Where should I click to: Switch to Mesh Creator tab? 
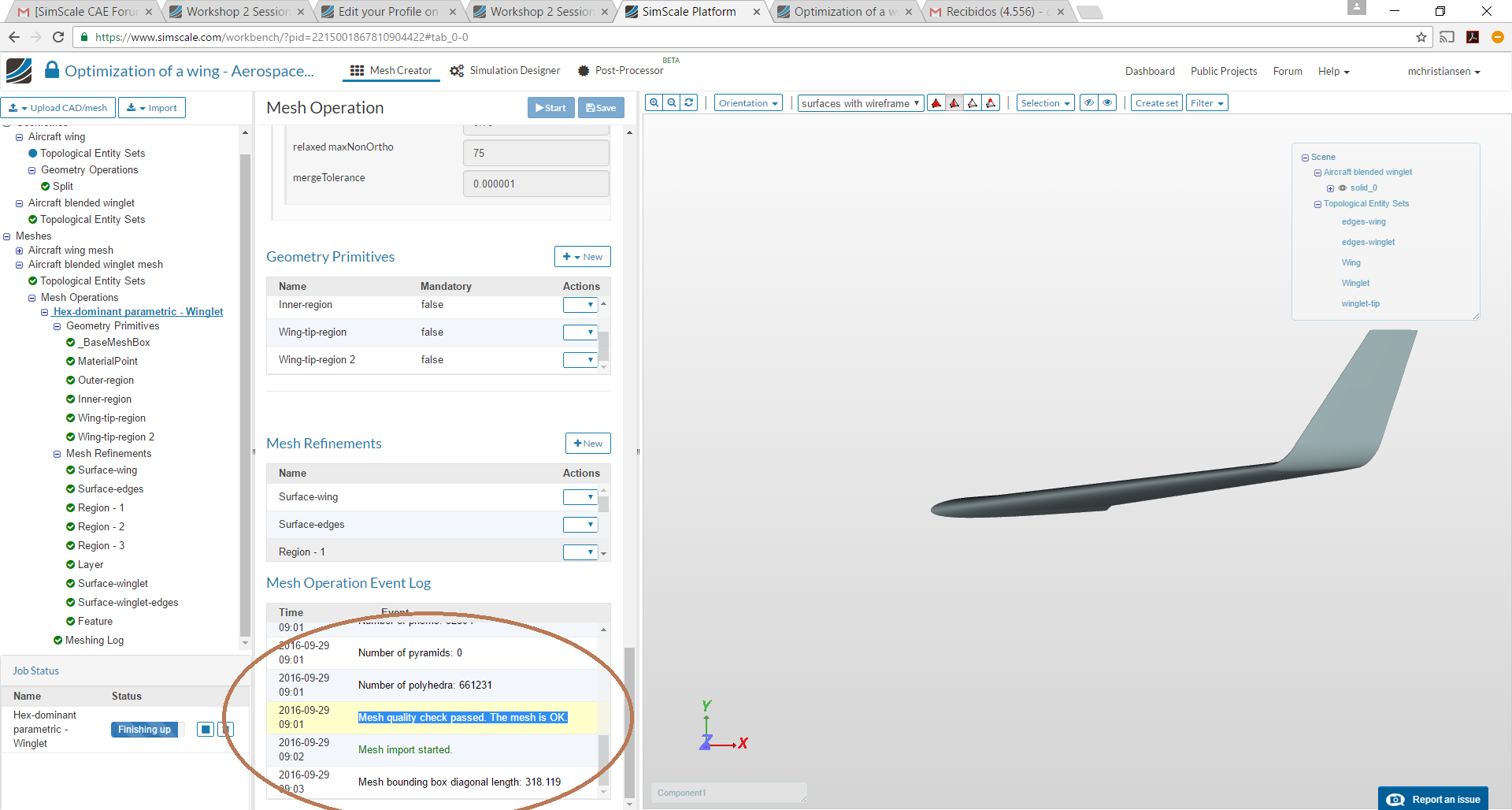click(391, 71)
